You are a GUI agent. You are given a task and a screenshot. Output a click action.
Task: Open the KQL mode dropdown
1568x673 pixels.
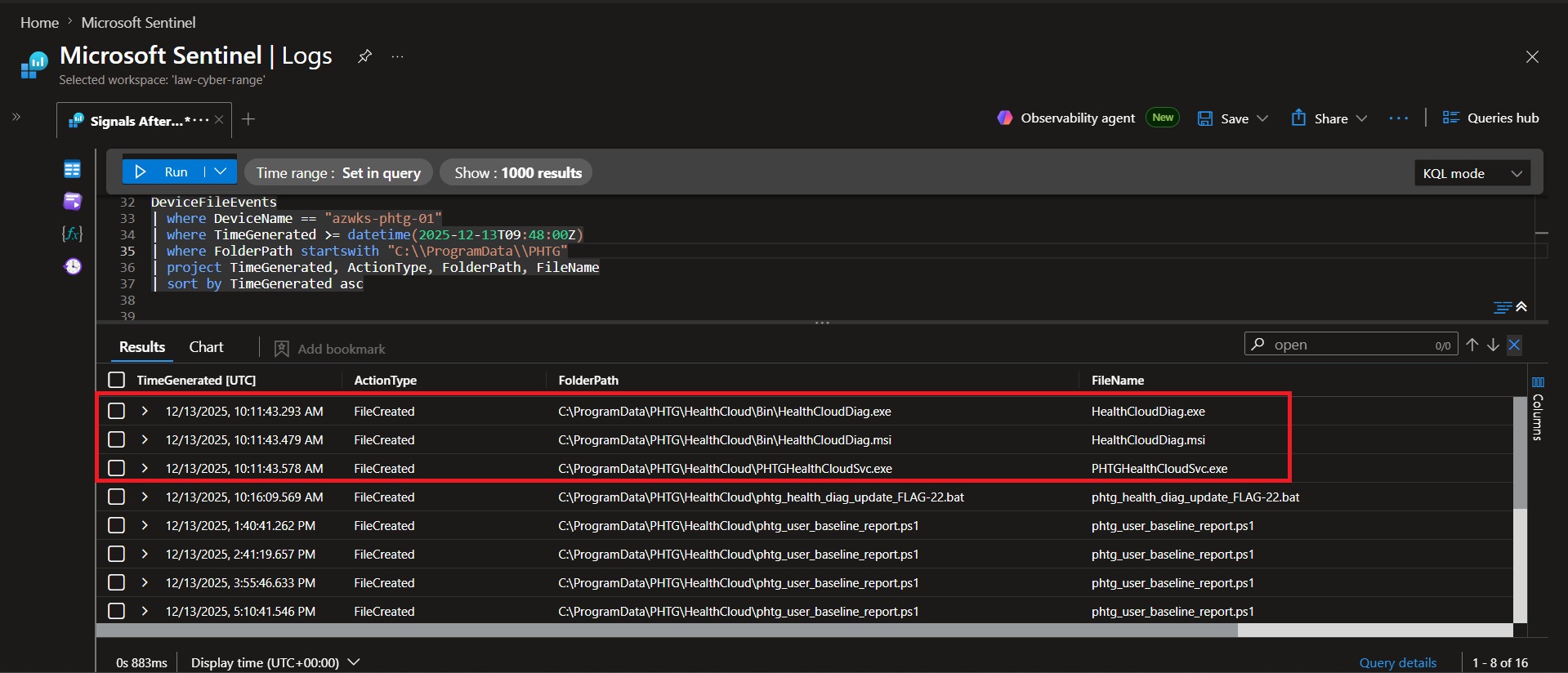1472,173
